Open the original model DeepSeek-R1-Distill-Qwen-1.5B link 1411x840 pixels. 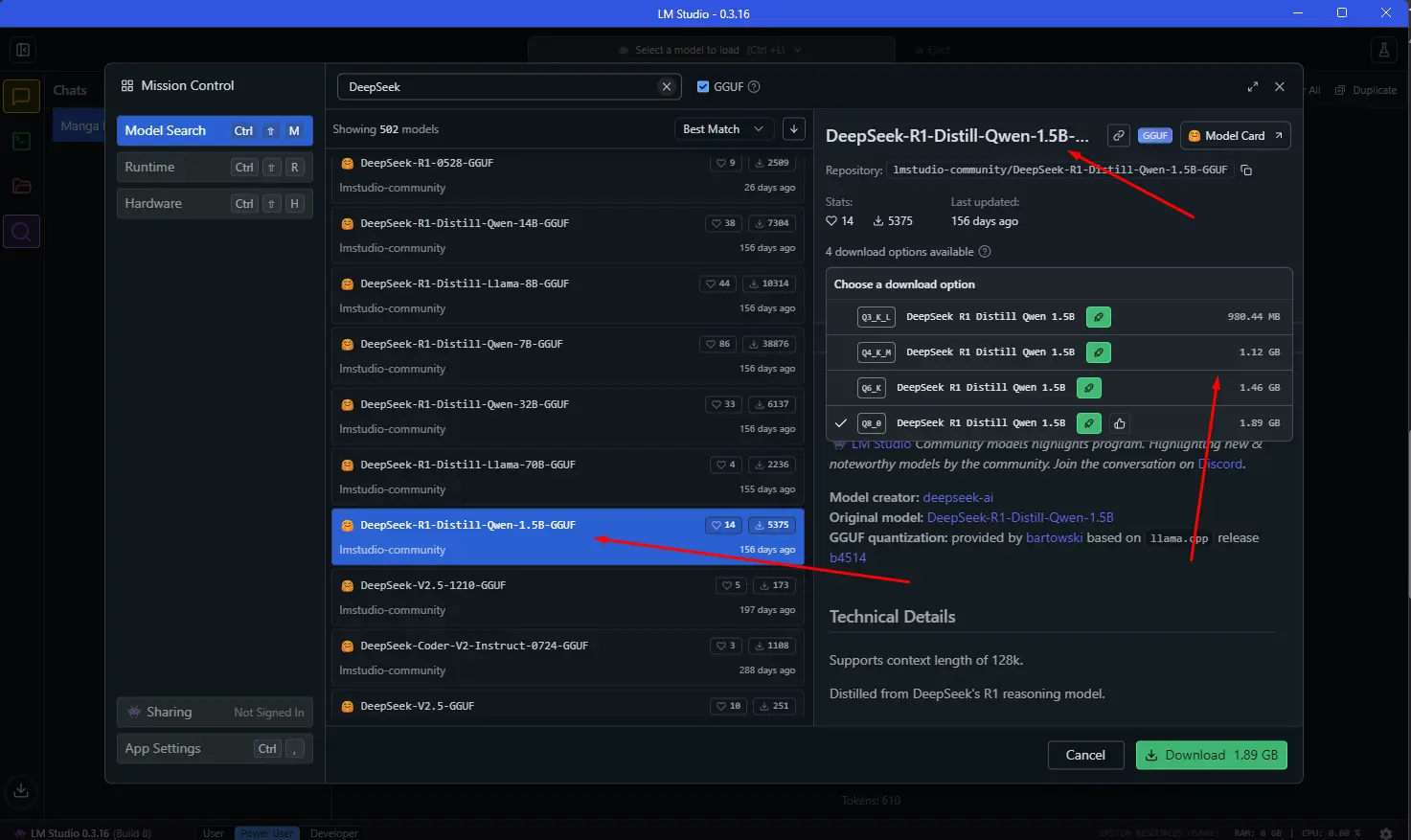coord(1020,518)
